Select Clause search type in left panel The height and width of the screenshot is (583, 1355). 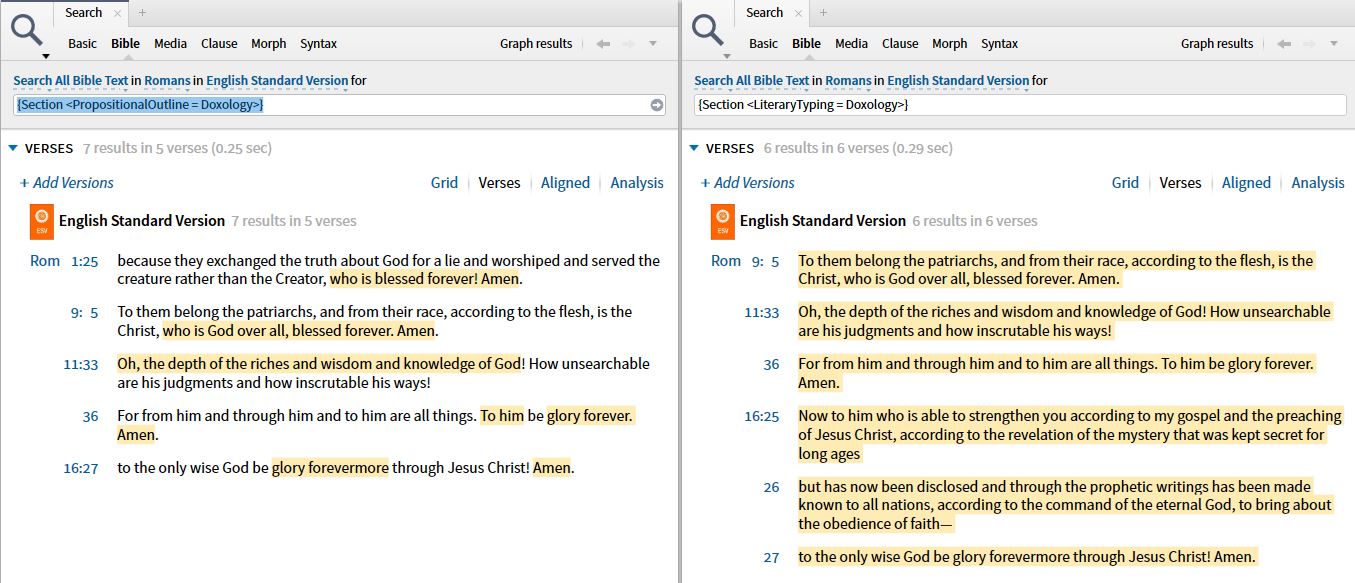pyautogui.click(x=219, y=44)
